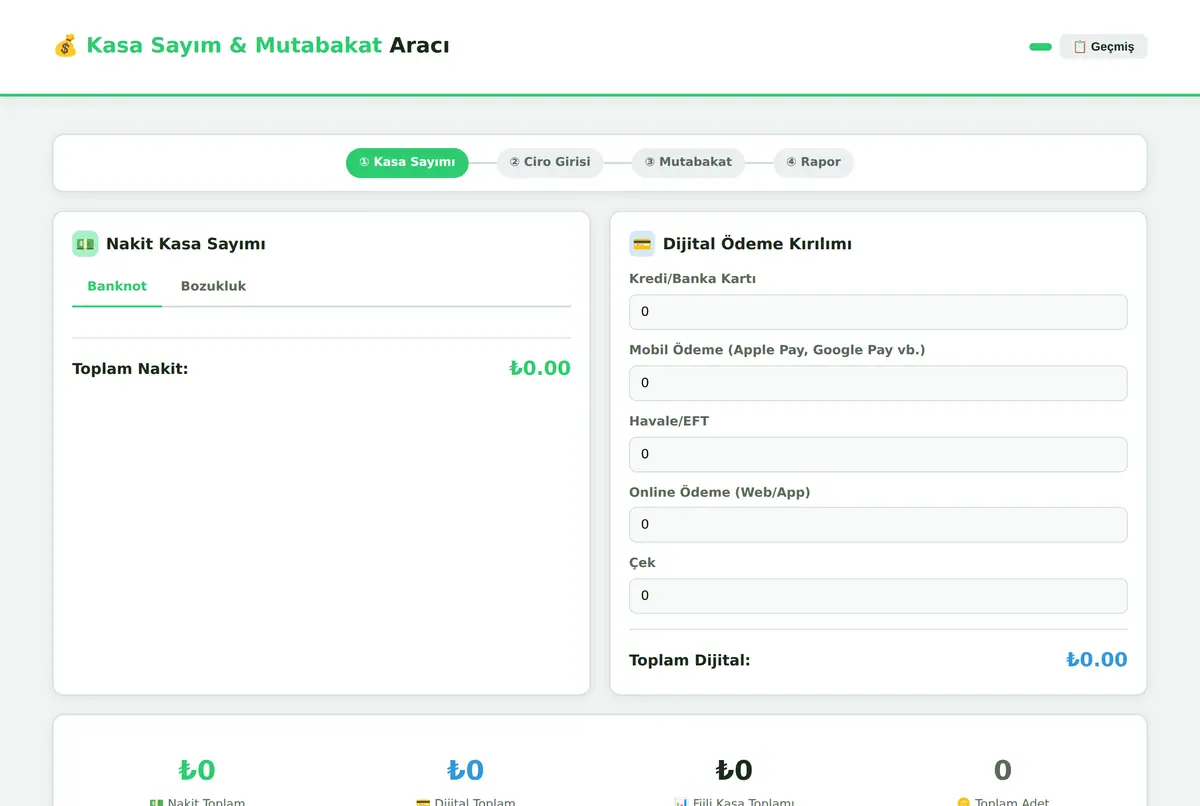
Task: Click the 'Mobil Ödeme (Apple Pay, Google Pay vb.)' label
Action: 777,350
